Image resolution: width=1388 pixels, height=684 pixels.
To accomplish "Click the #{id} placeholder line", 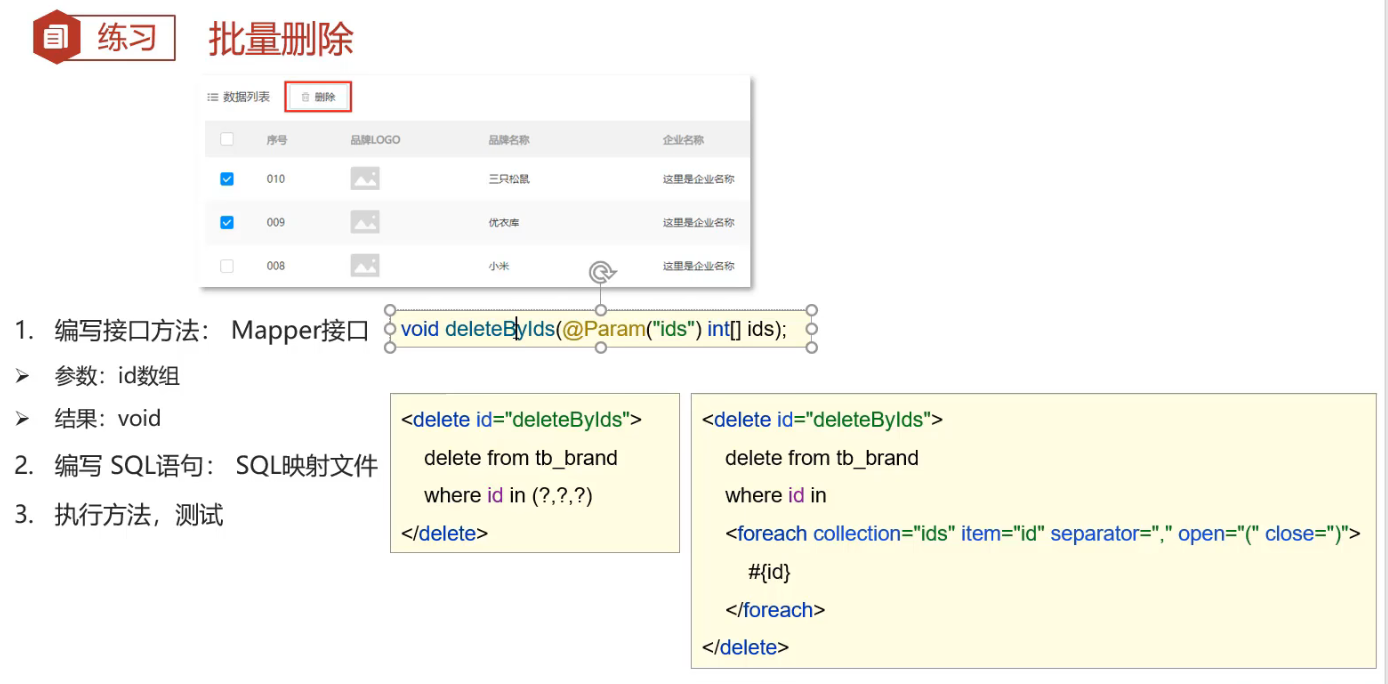I will pyautogui.click(x=769, y=572).
